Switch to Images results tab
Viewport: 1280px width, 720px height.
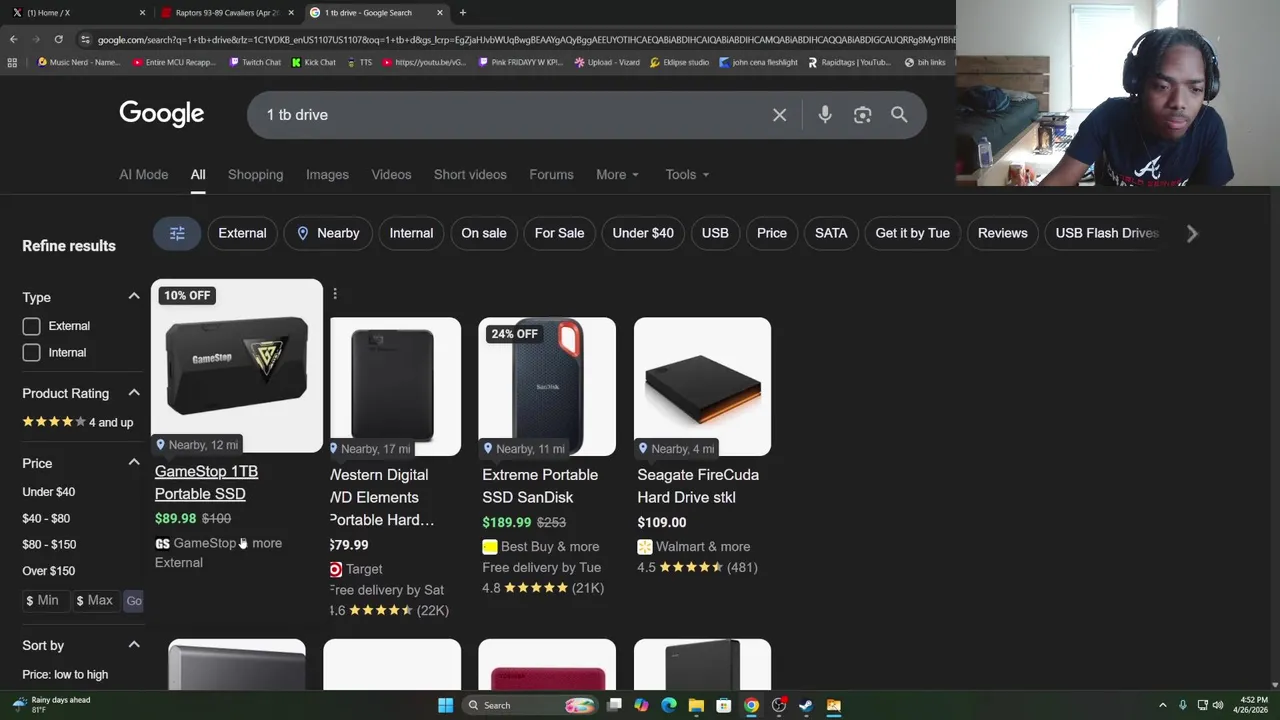pos(327,174)
